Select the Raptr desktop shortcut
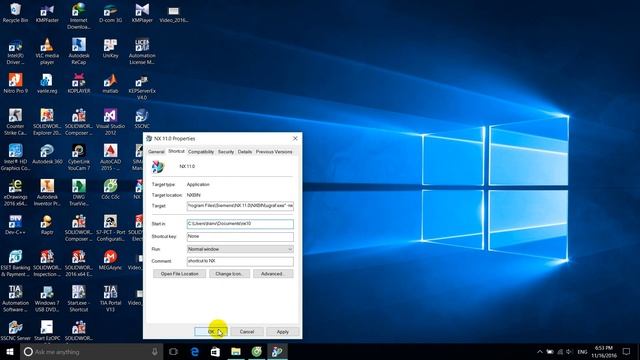 click(47, 224)
